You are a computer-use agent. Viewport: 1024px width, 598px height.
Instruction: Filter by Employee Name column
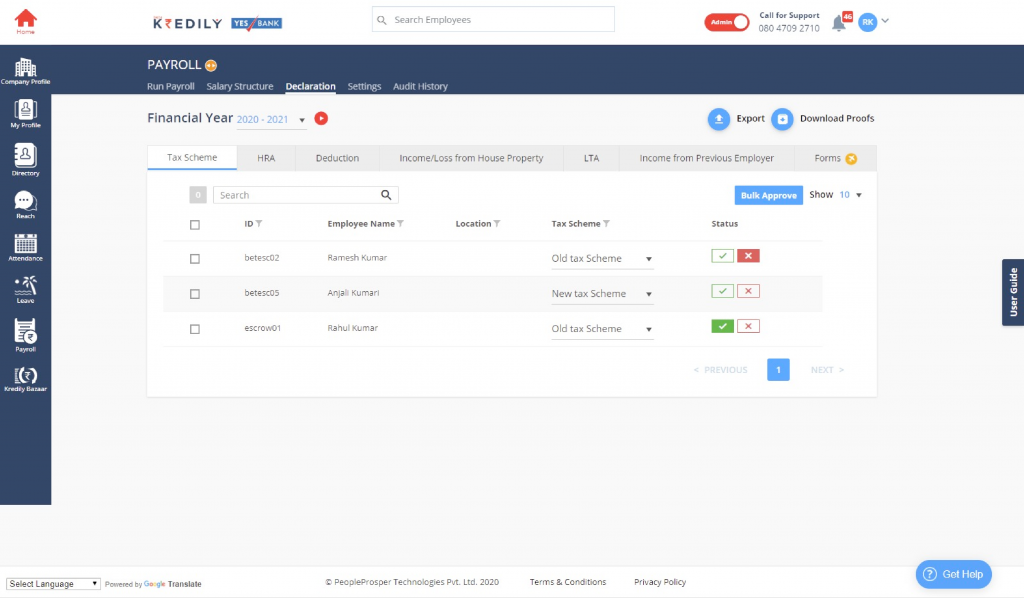tap(400, 224)
